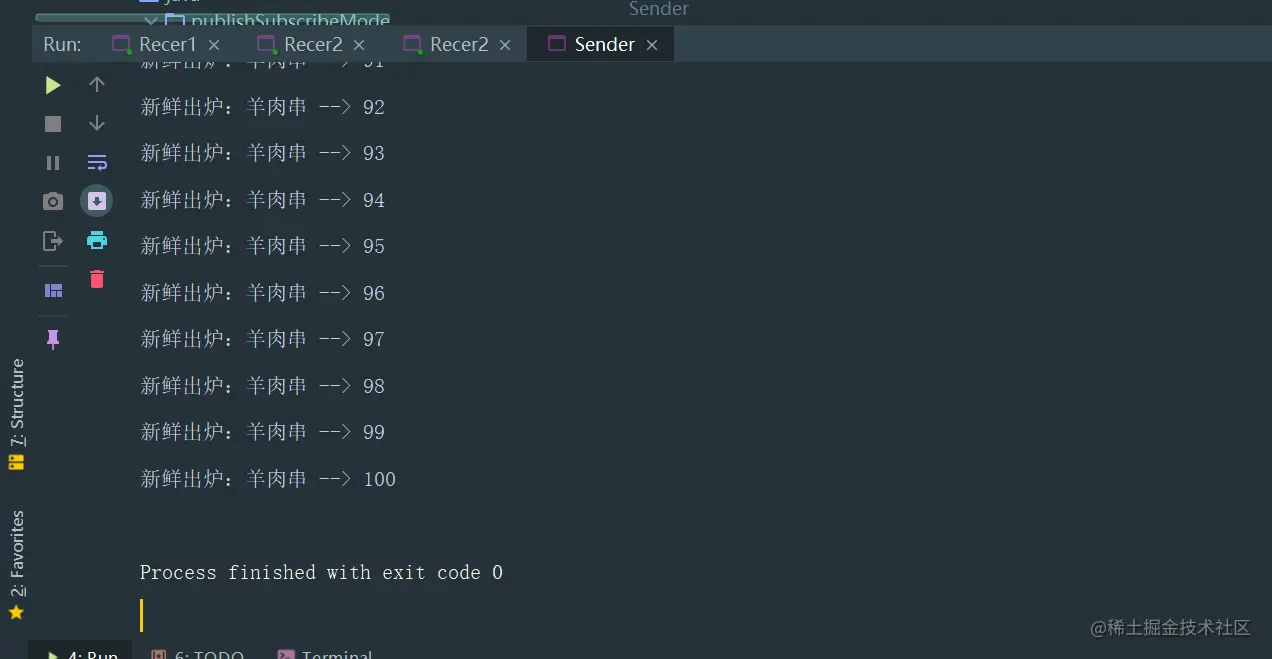Close the Sender tab
The height and width of the screenshot is (659, 1272).
pos(652,45)
